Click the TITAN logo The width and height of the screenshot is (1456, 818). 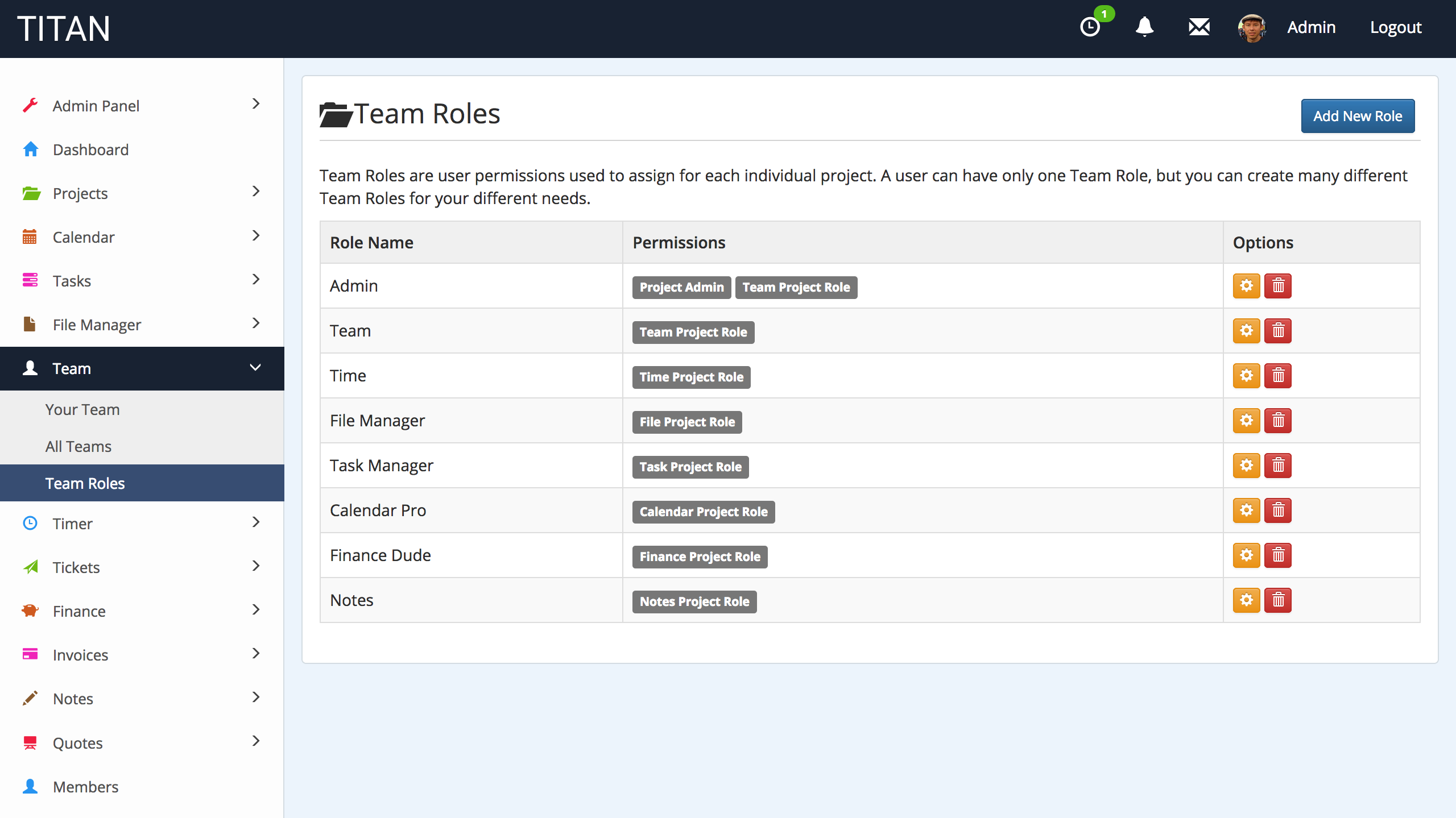[x=64, y=28]
